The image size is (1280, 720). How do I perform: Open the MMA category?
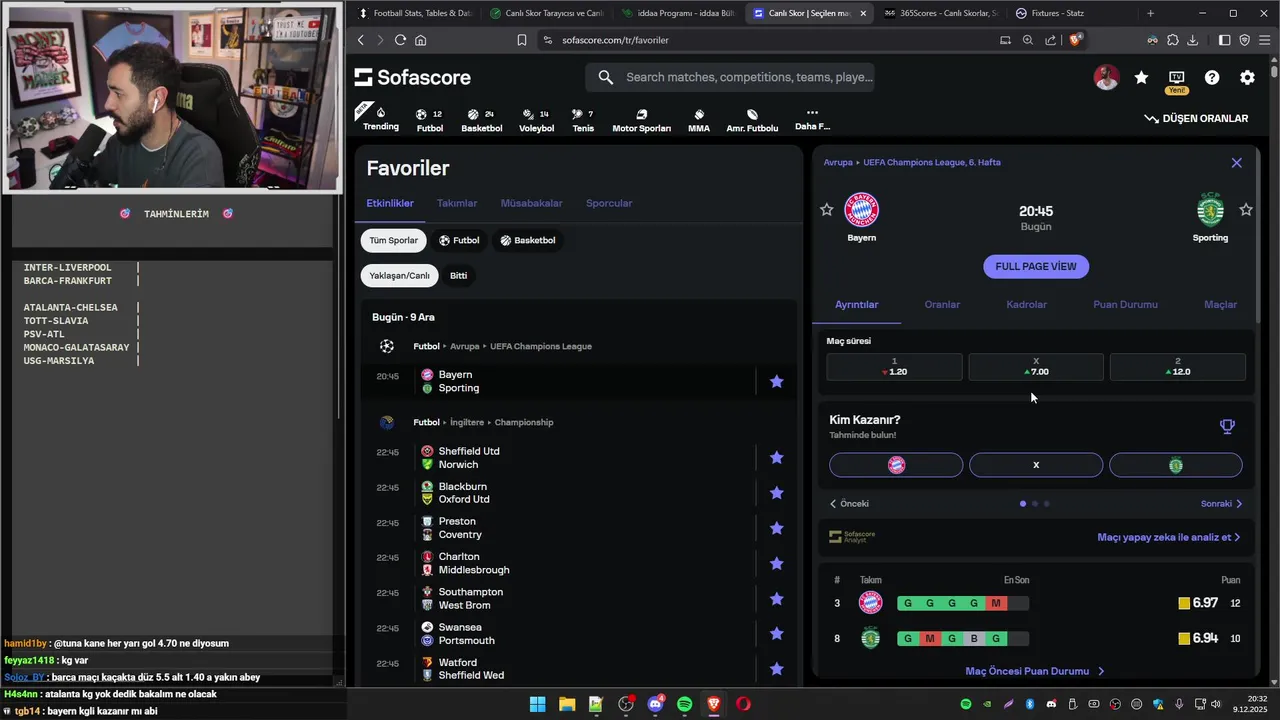pyautogui.click(x=699, y=120)
